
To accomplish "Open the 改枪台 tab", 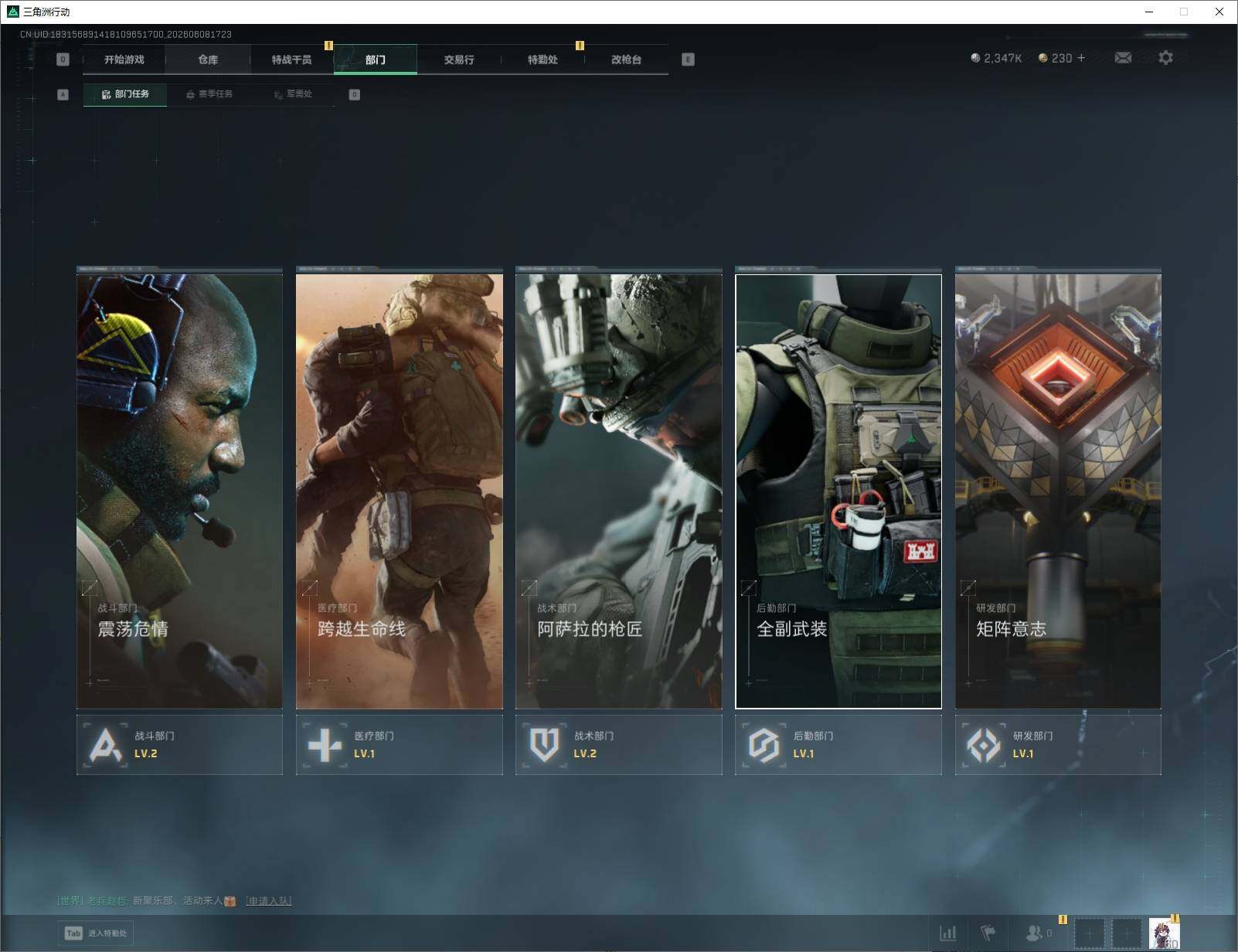I will click(x=626, y=59).
